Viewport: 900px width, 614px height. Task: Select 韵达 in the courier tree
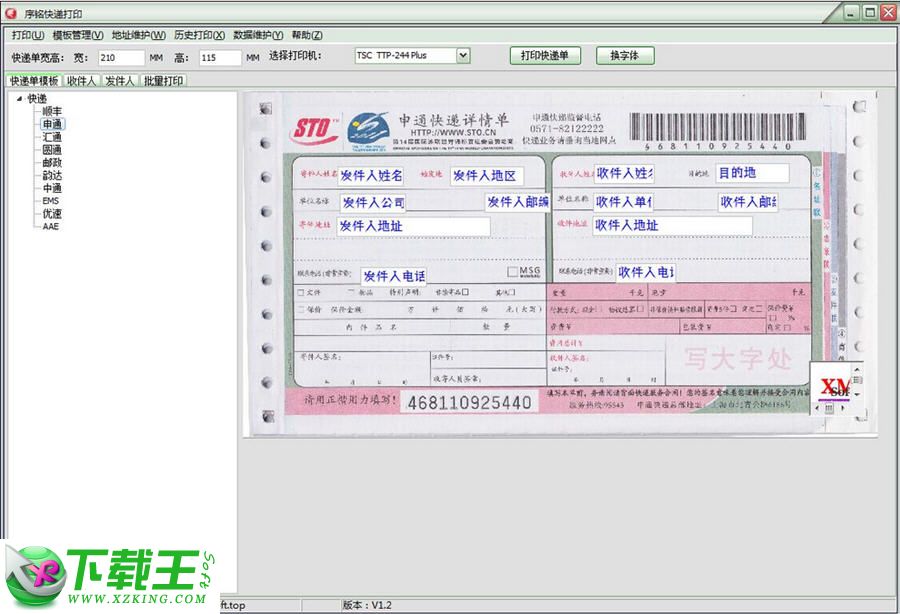pyautogui.click(x=52, y=176)
